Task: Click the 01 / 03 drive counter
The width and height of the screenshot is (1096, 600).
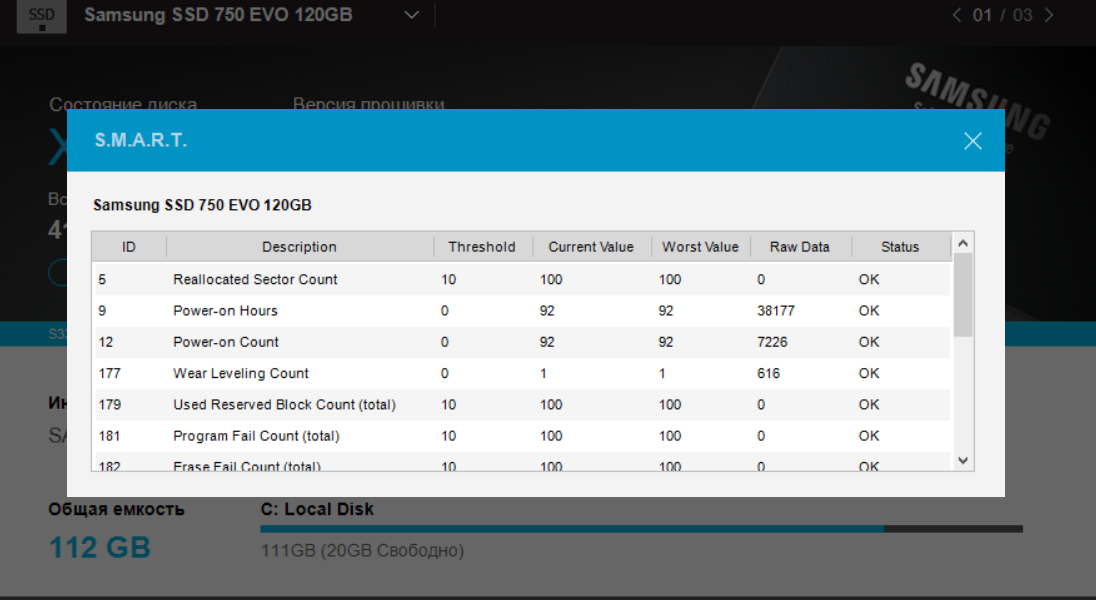Action: point(1002,15)
